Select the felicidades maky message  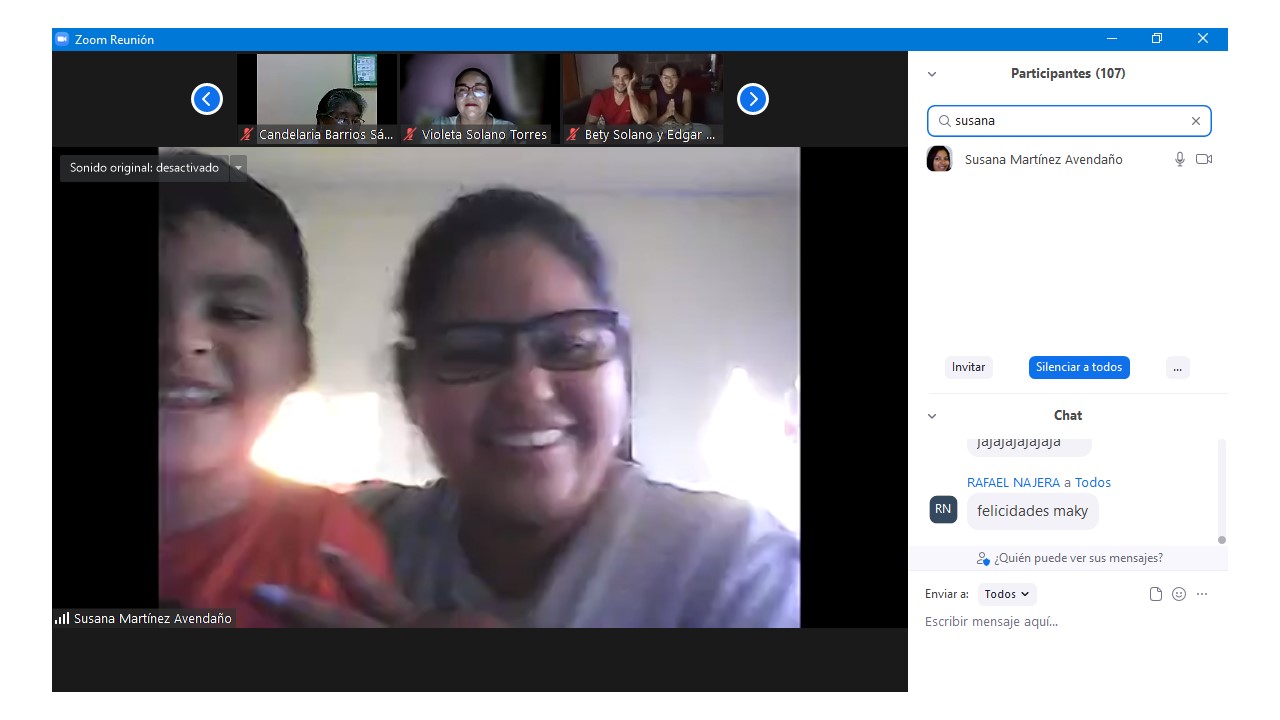point(1032,511)
